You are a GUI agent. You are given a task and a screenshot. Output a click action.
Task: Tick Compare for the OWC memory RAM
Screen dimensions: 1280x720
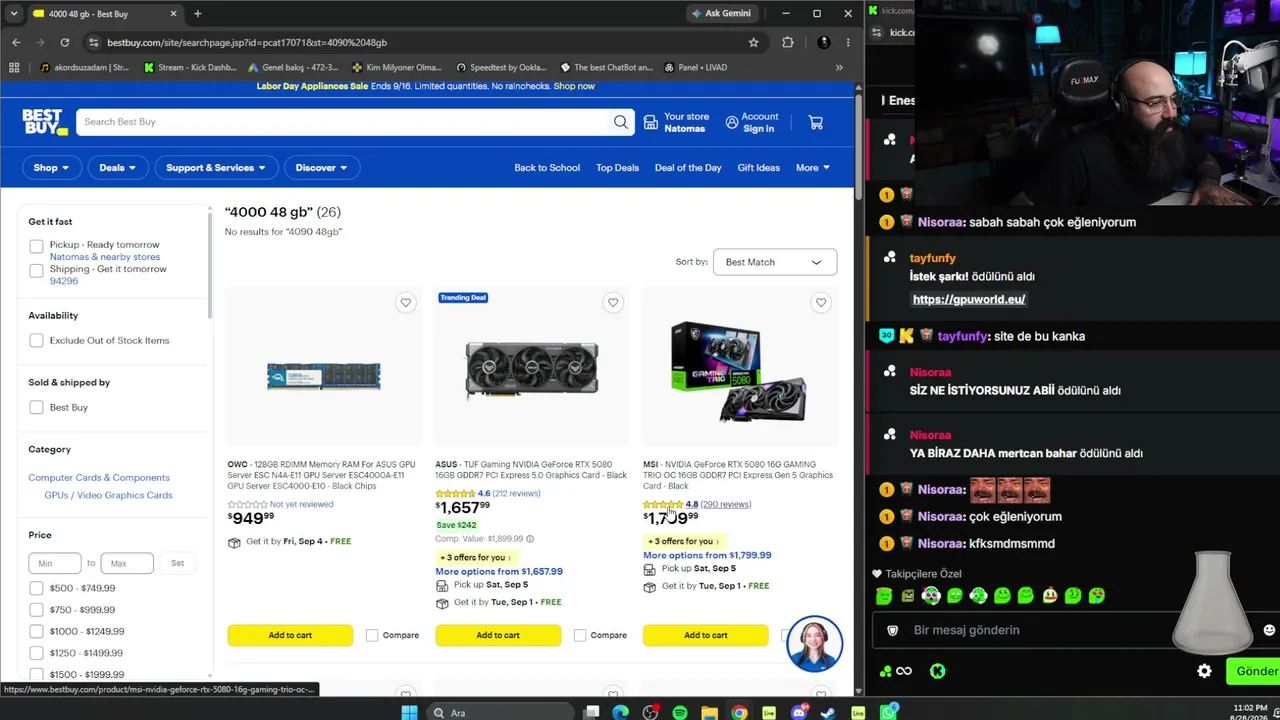pyautogui.click(x=372, y=635)
